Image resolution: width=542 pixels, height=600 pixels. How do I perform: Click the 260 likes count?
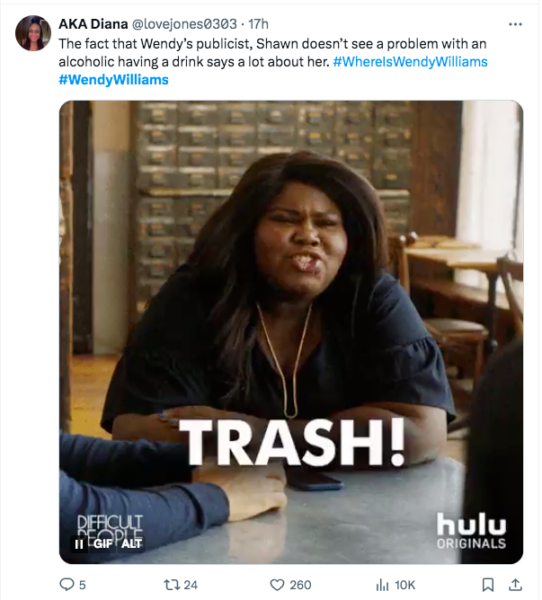(x=300, y=585)
